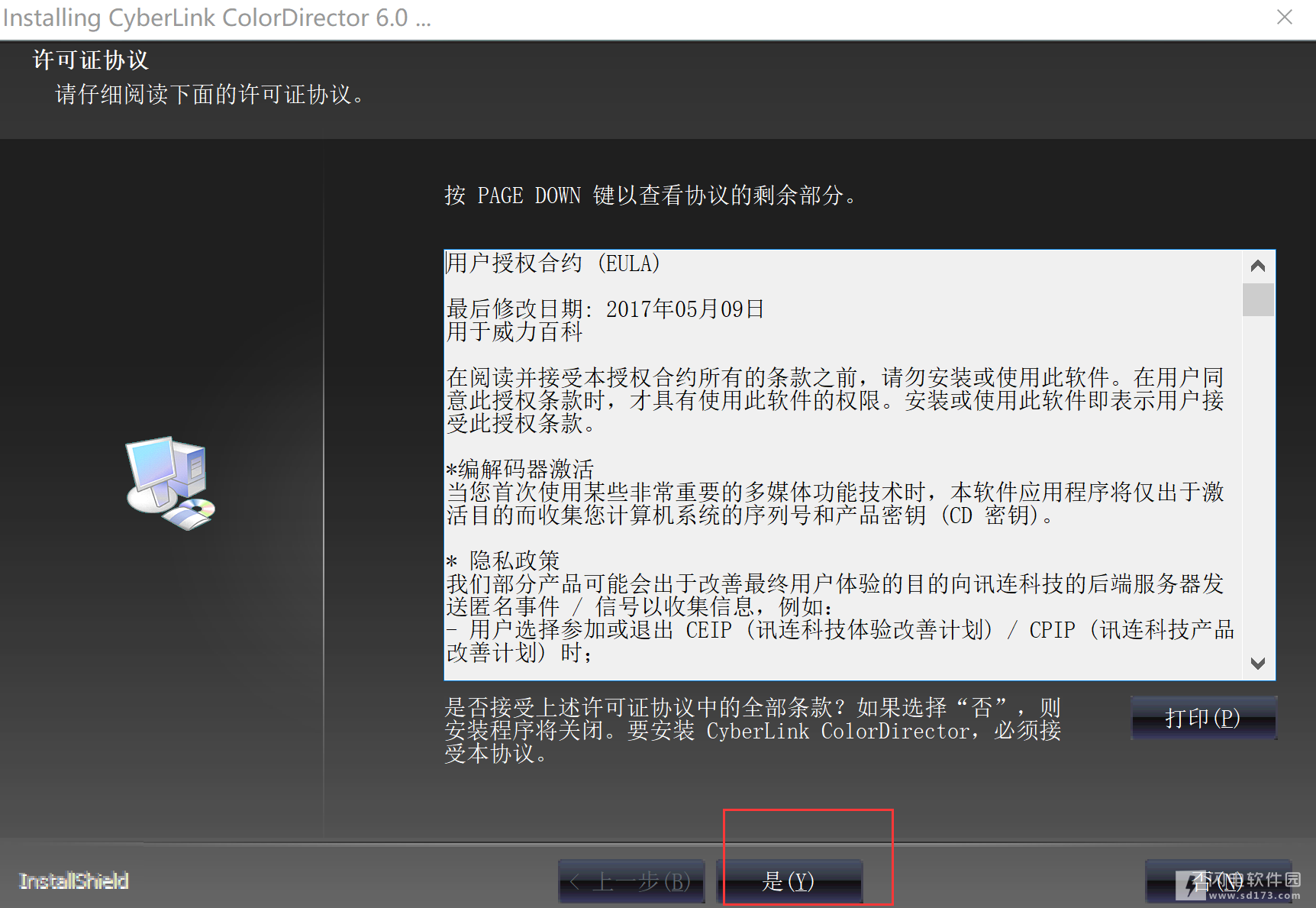Accept the license with 是(Y) button
Viewport: 1316px width, 908px height.
(x=790, y=881)
